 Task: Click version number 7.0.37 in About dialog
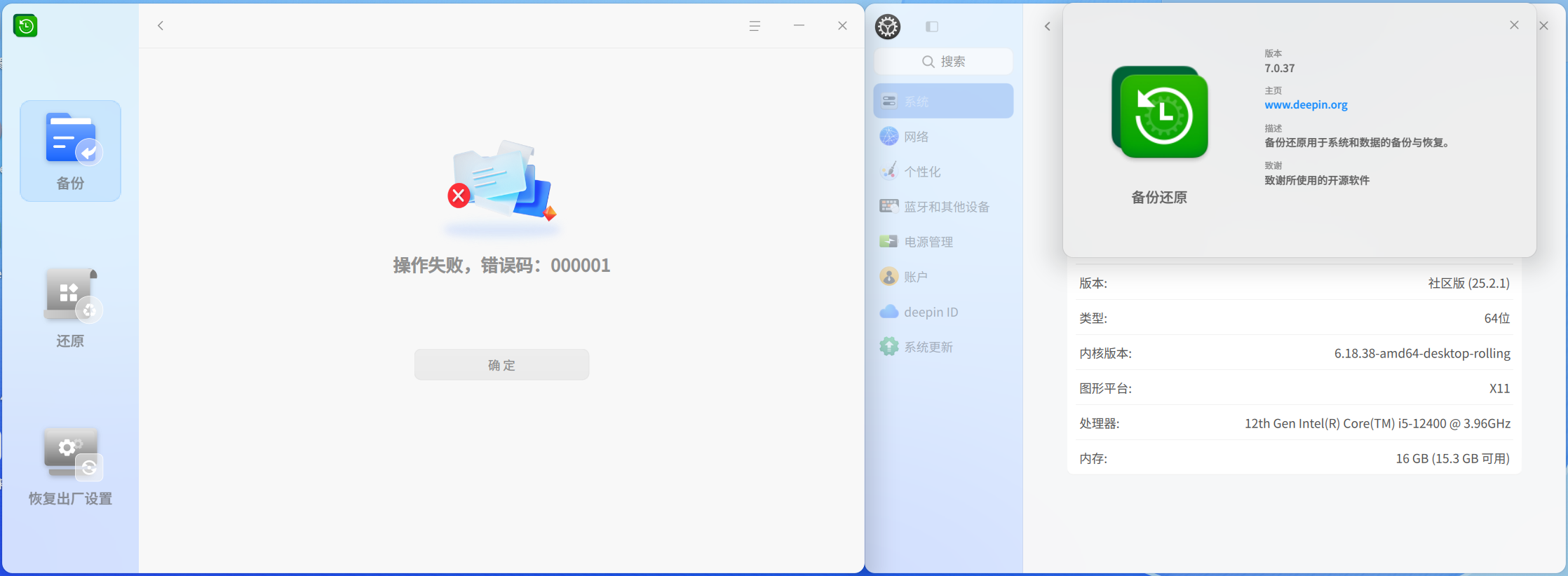pos(1279,68)
